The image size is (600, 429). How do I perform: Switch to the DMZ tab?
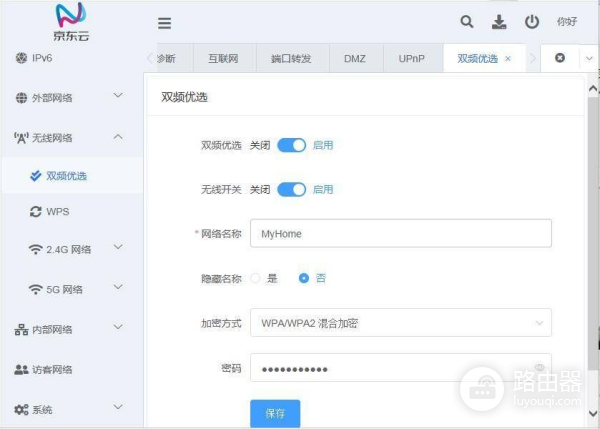coord(355,59)
